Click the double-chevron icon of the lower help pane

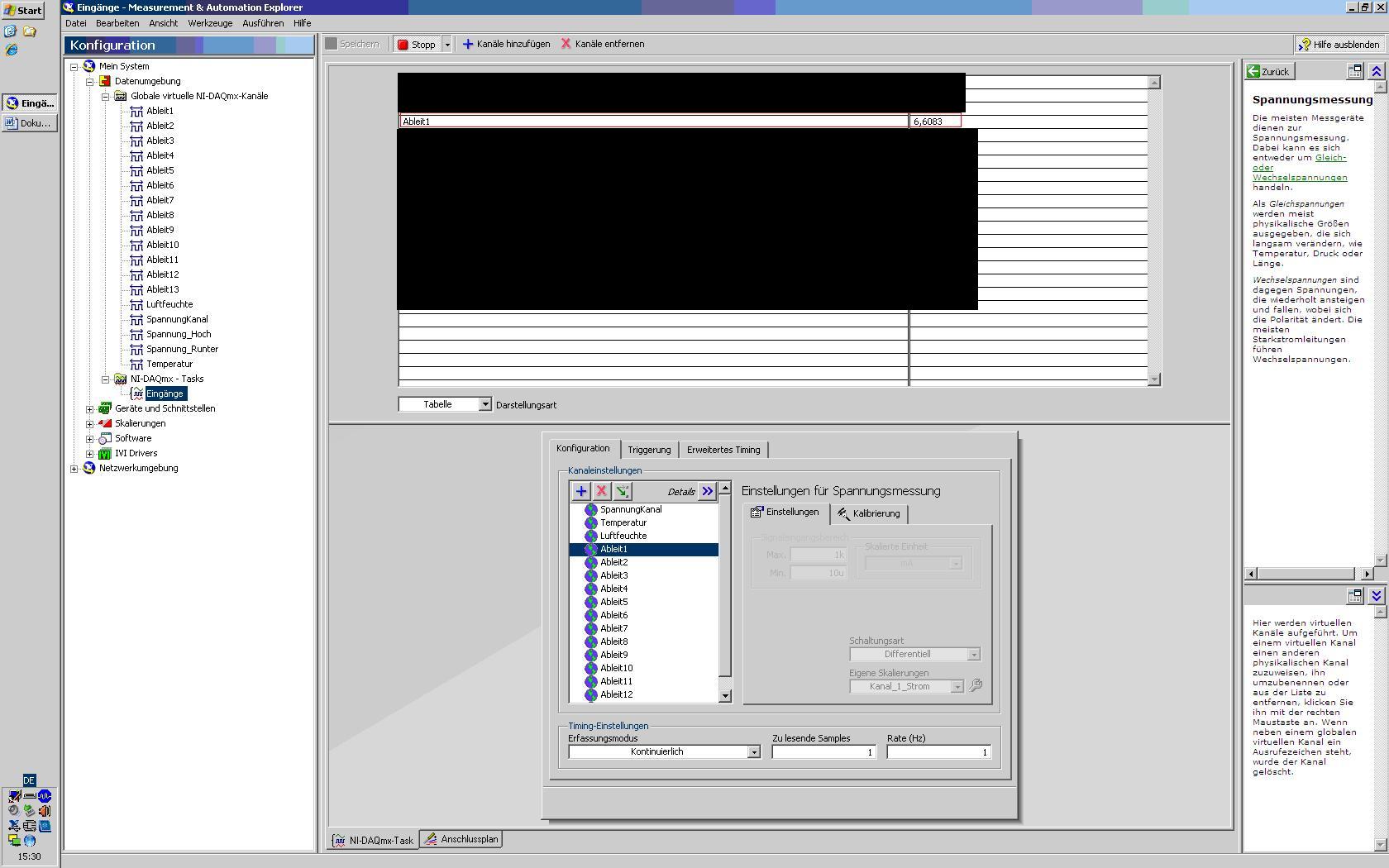[1377, 595]
